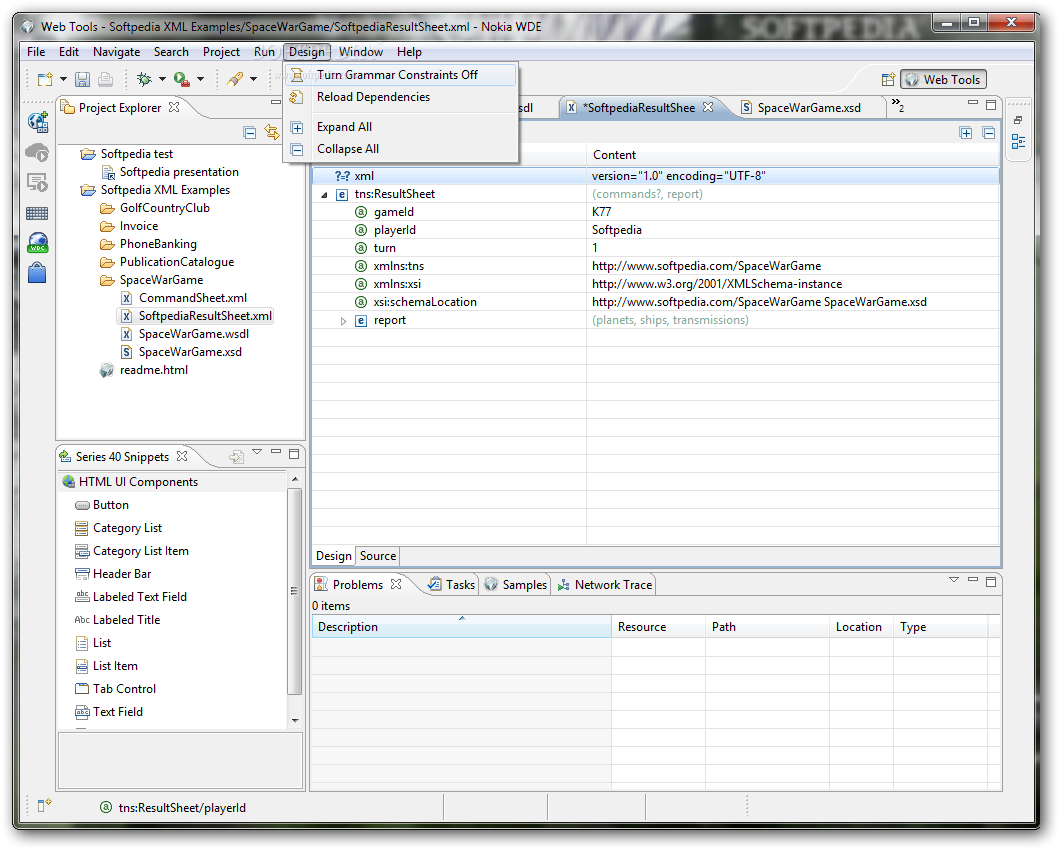Click Collapse All icon in XML editor

[989, 133]
